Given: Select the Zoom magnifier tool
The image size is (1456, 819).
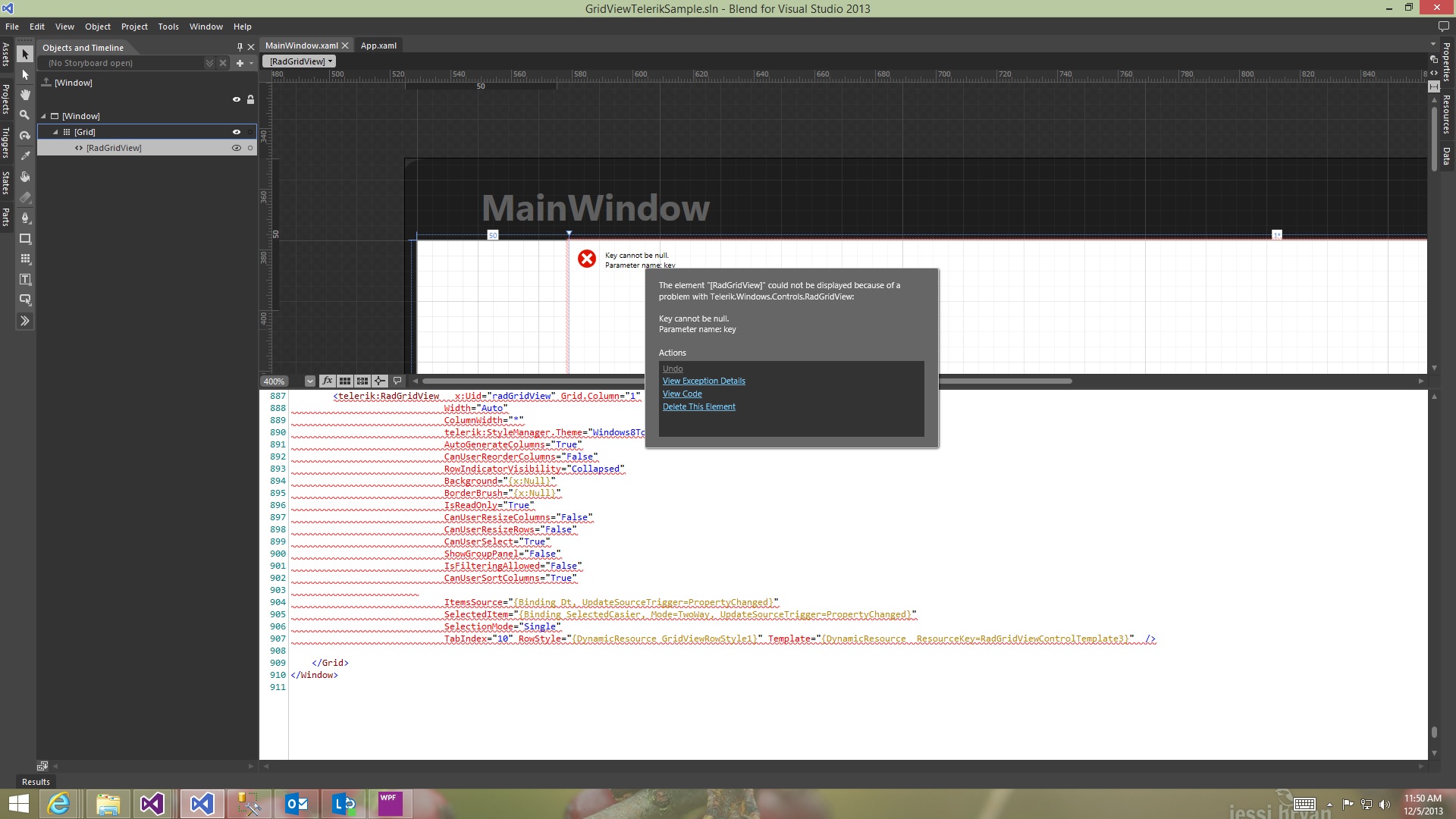Looking at the screenshot, I should point(25,115).
